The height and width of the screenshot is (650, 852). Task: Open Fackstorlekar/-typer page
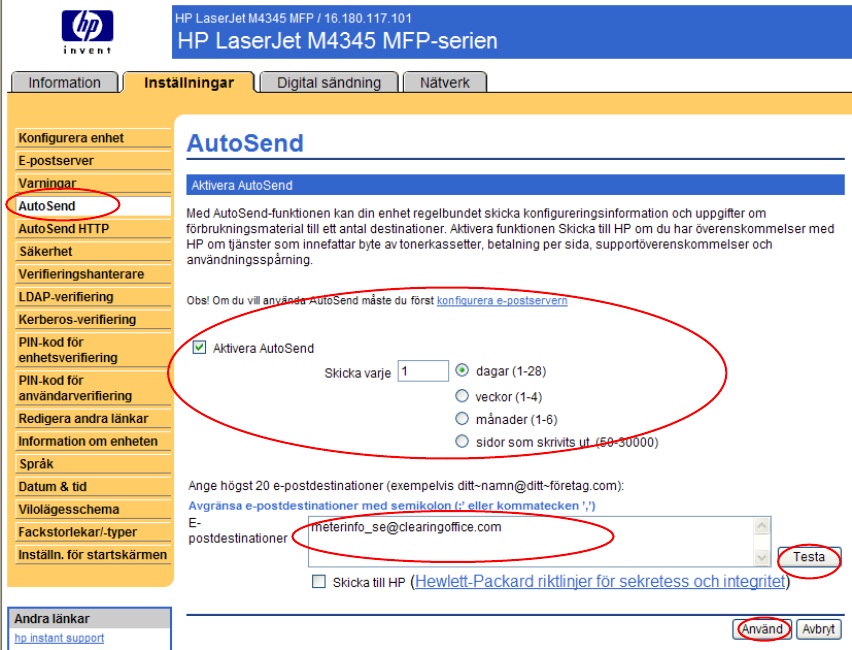click(x=93, y=532)
